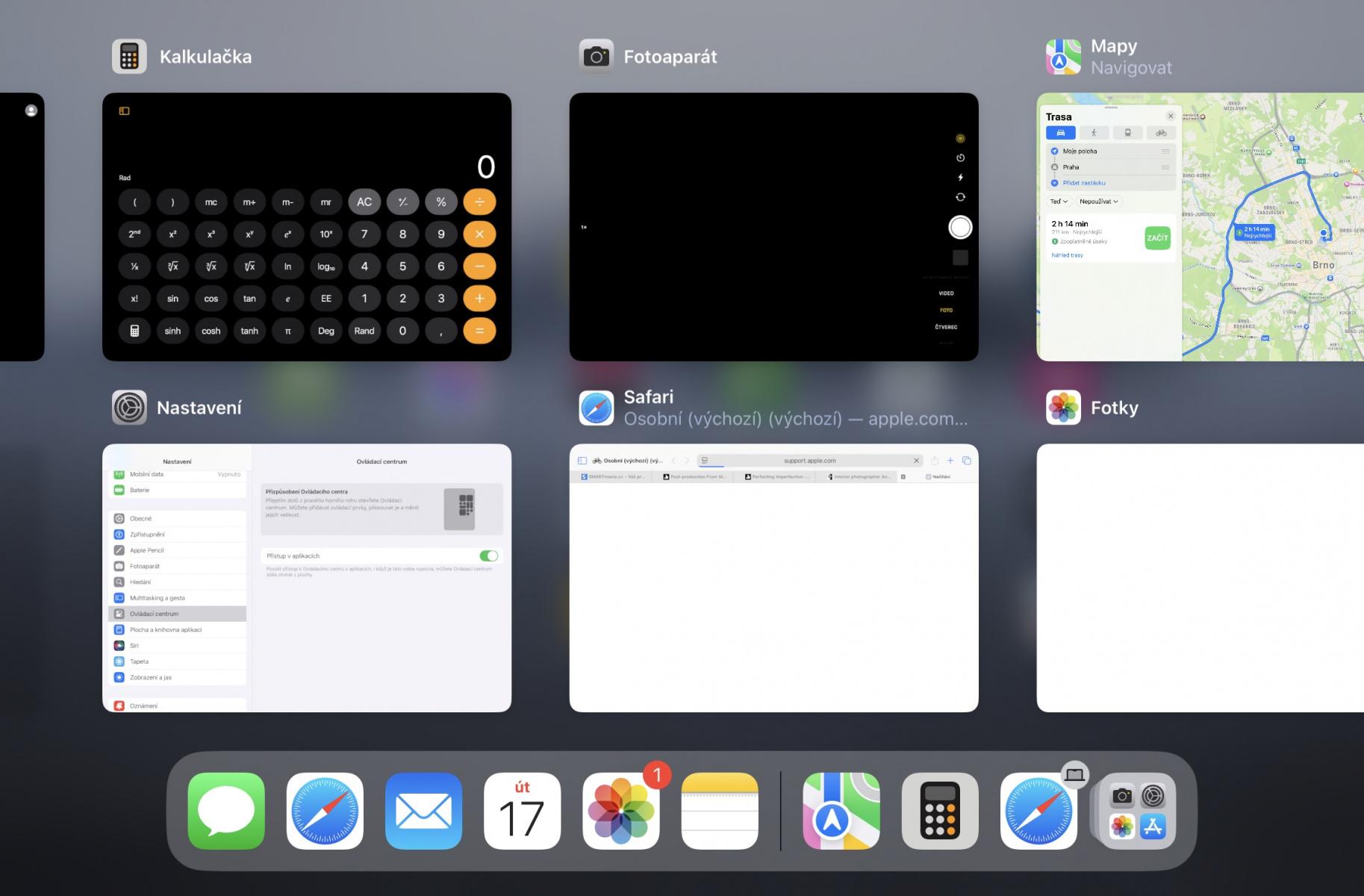Open the Fotky app card thumbnail

(1200, 578)
